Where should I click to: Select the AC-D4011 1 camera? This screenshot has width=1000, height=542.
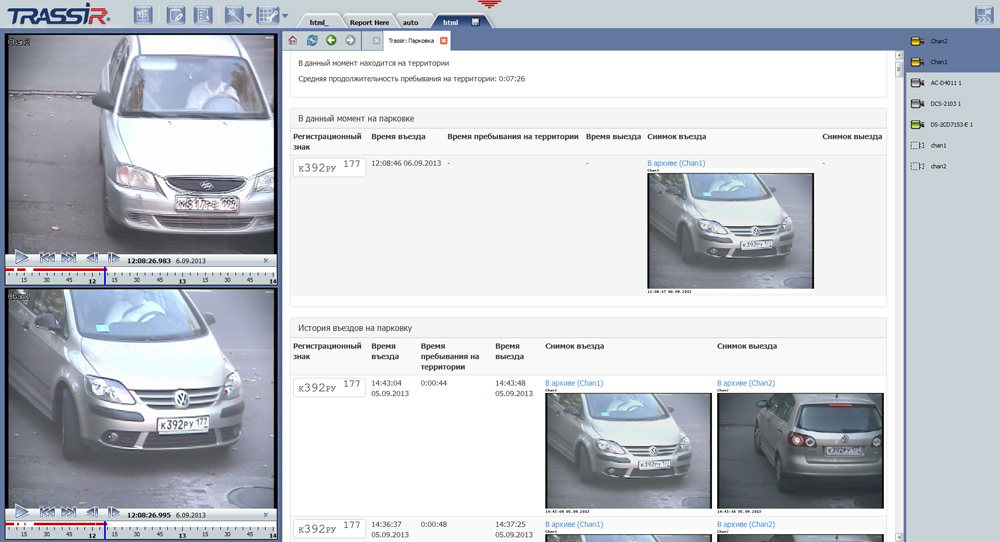coord(945,83)
